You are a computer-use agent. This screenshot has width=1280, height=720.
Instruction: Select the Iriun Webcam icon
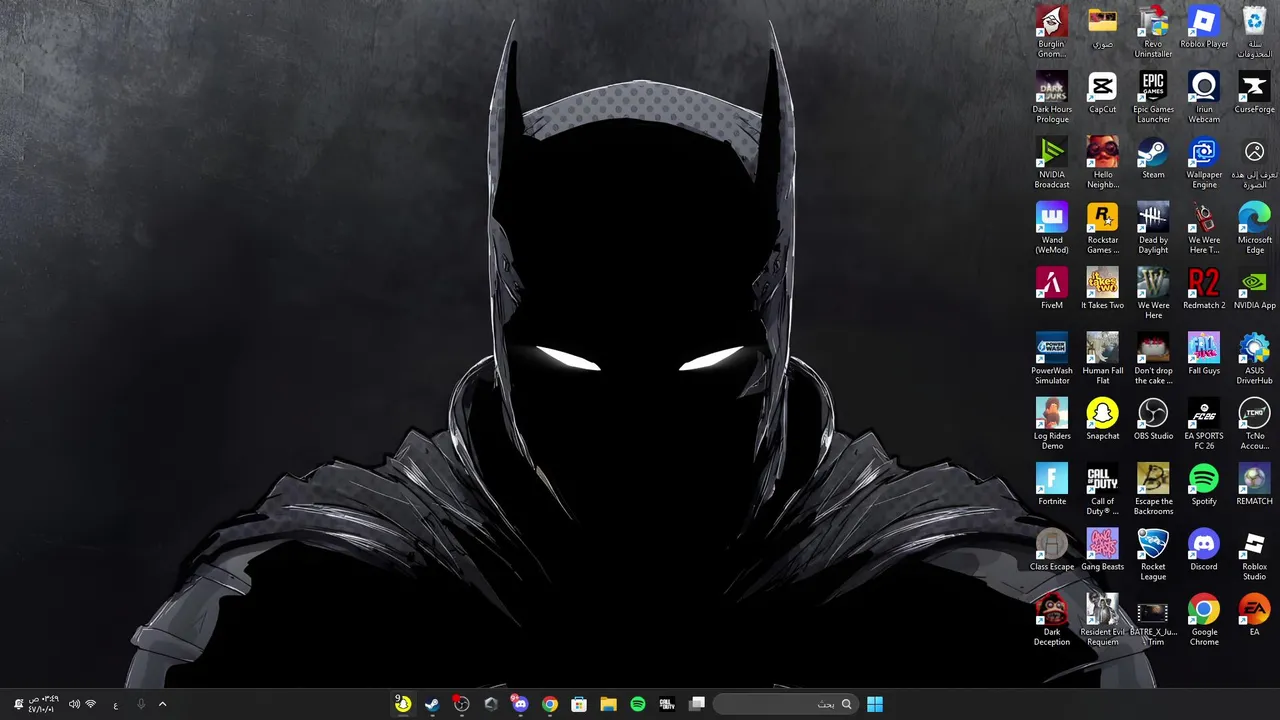pos(1204,97)
